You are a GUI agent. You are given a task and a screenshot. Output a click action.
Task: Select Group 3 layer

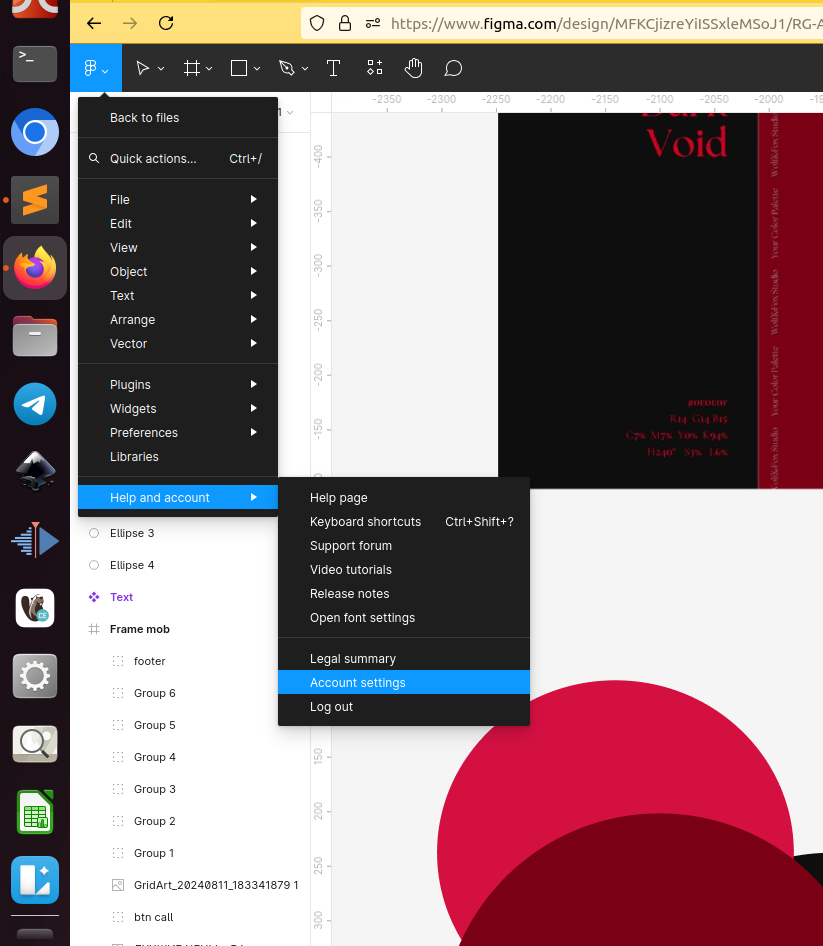(x=190, y=789)
